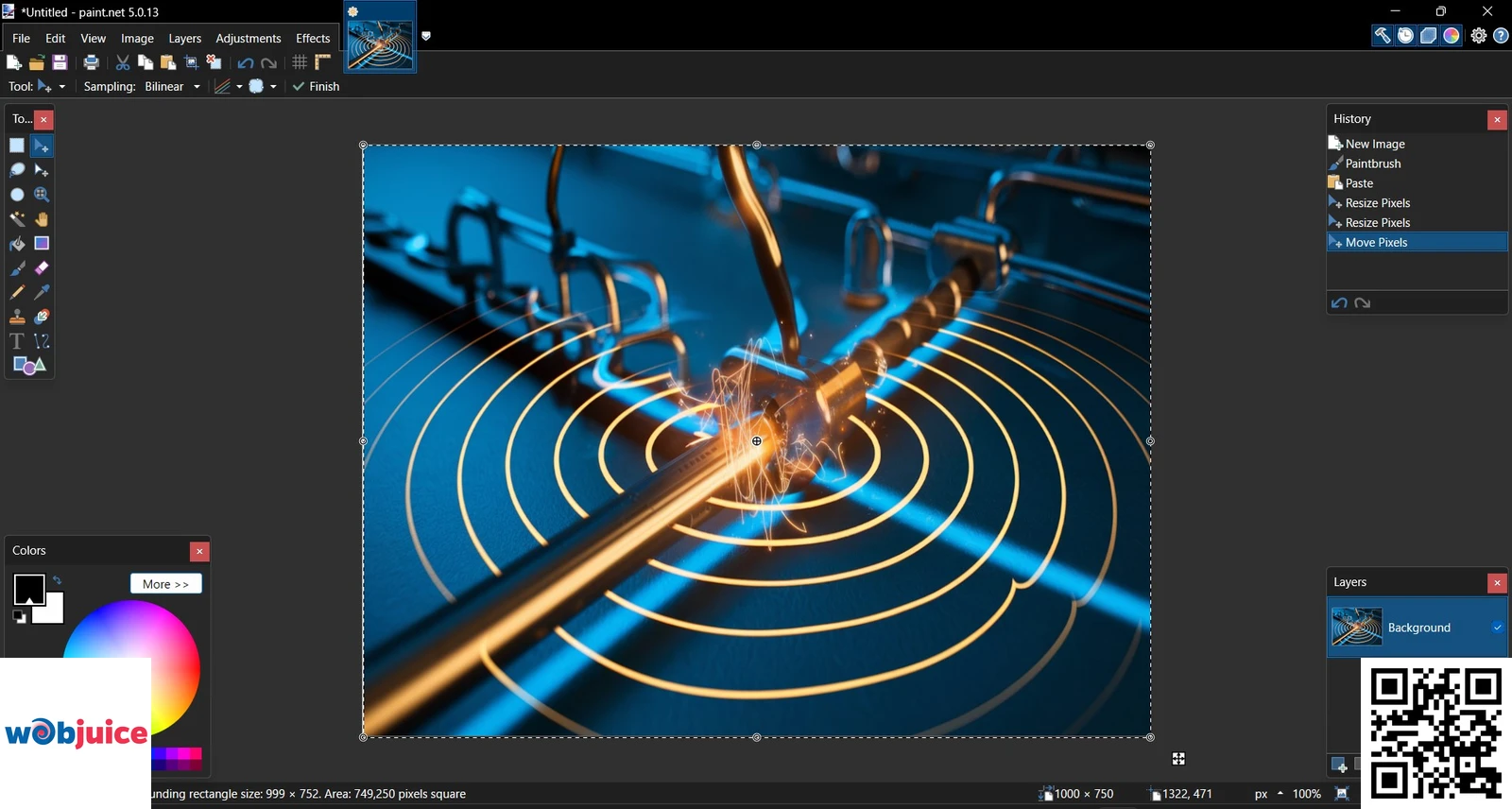Redo step in History panel
Image resolution: width=1512 pixels, height=809 pixels.
(1363, 303)
